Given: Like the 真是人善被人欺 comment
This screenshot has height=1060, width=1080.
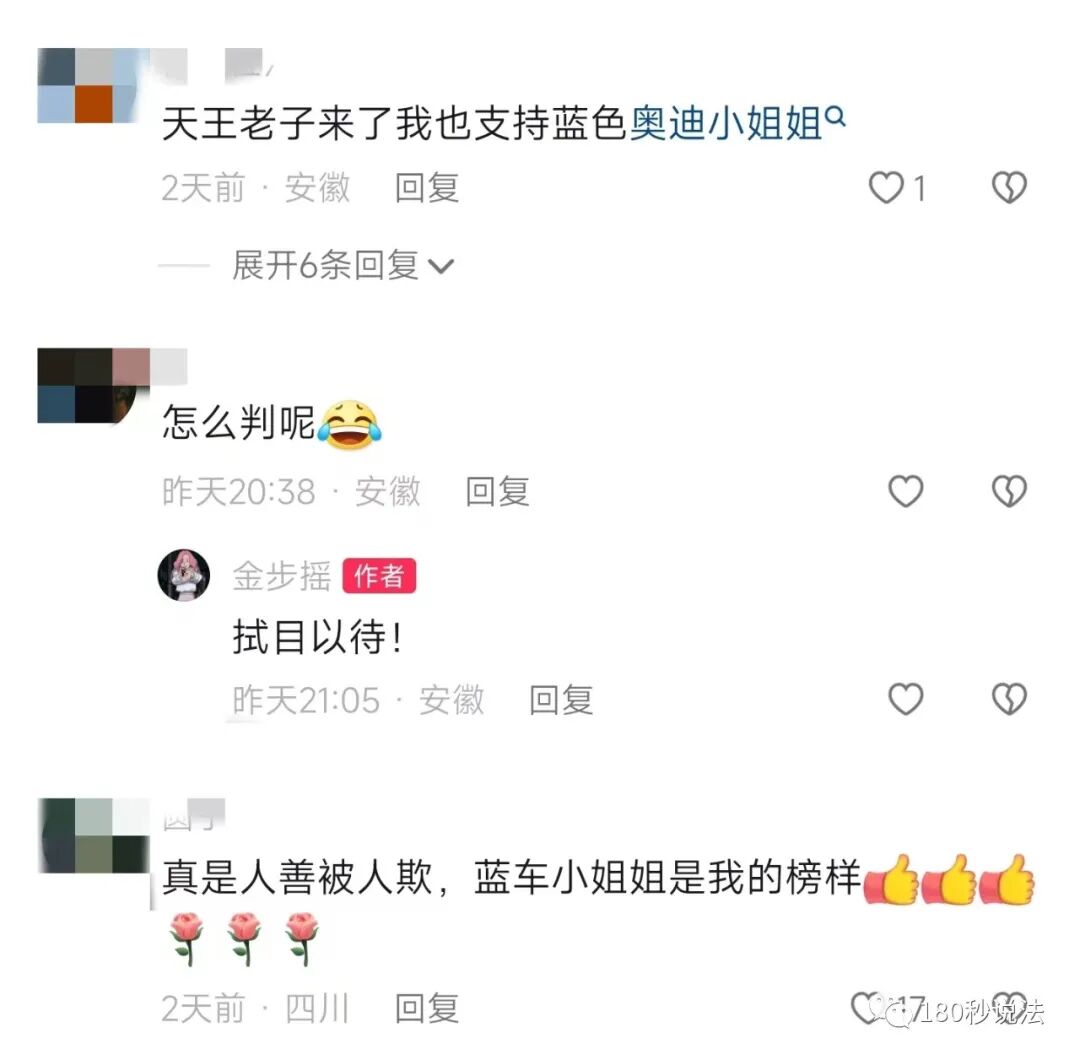Looking at the screenshot, I should 868,1008.
